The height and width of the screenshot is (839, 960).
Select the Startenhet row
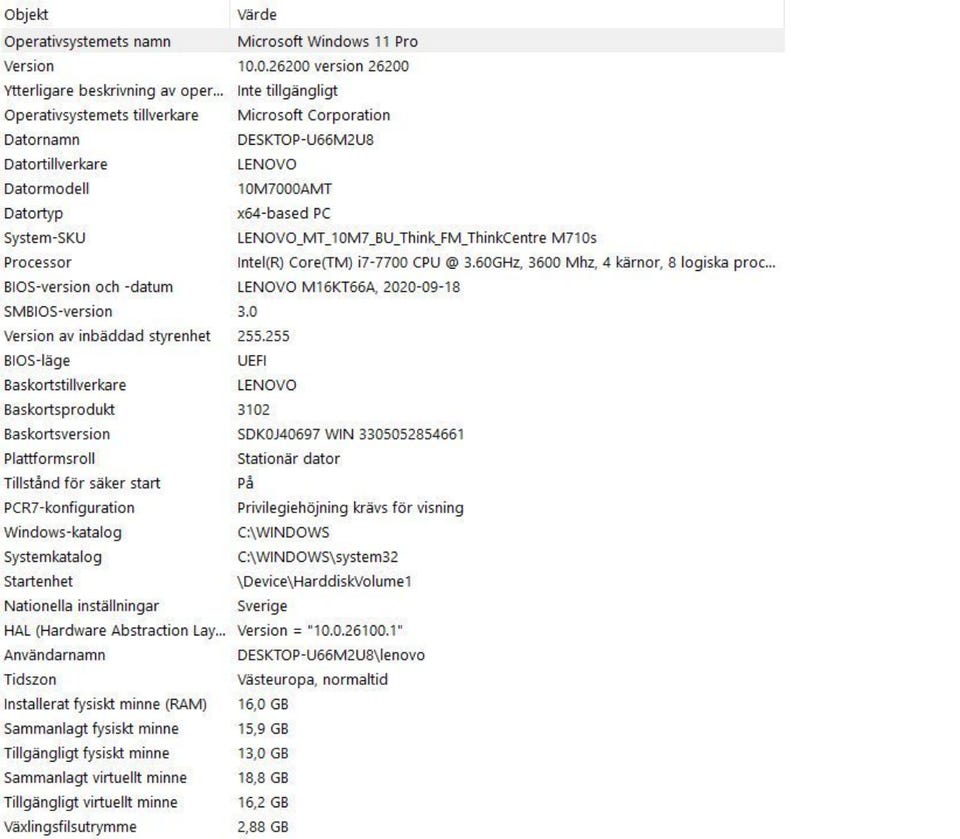point(392,581)
